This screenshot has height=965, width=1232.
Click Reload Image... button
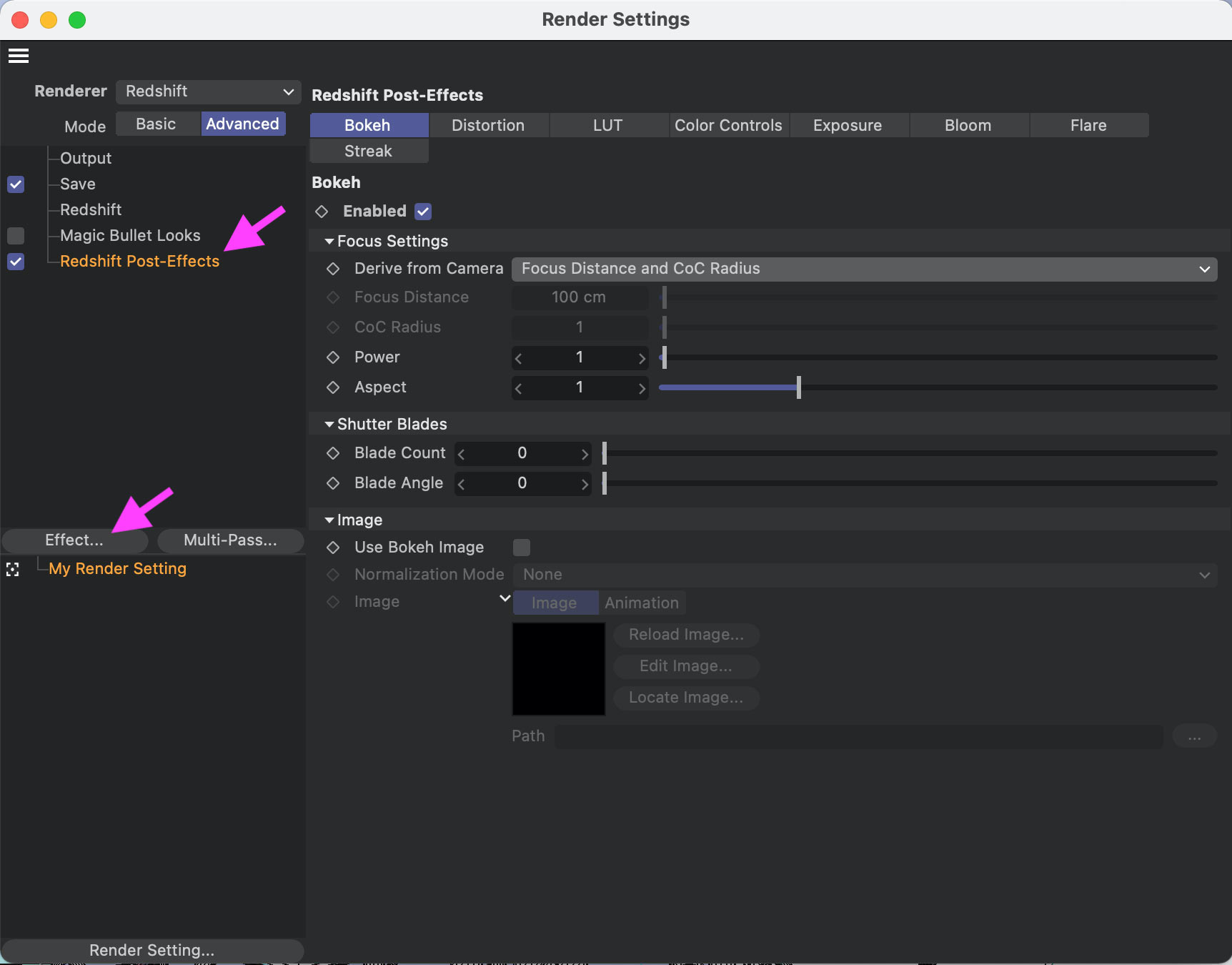pyautogui.click(x=686, y=635)
